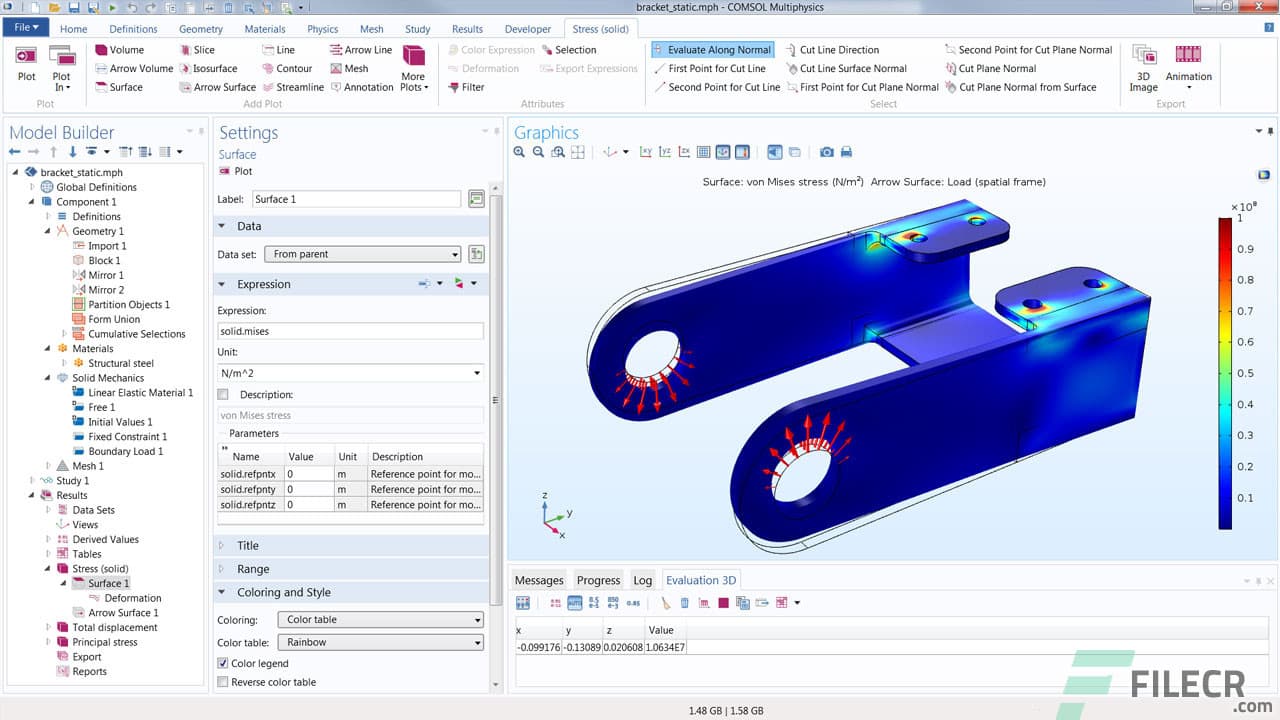Check the Description checkbox under Expression
1280x720 pixels.
click(x=223, y=394)
